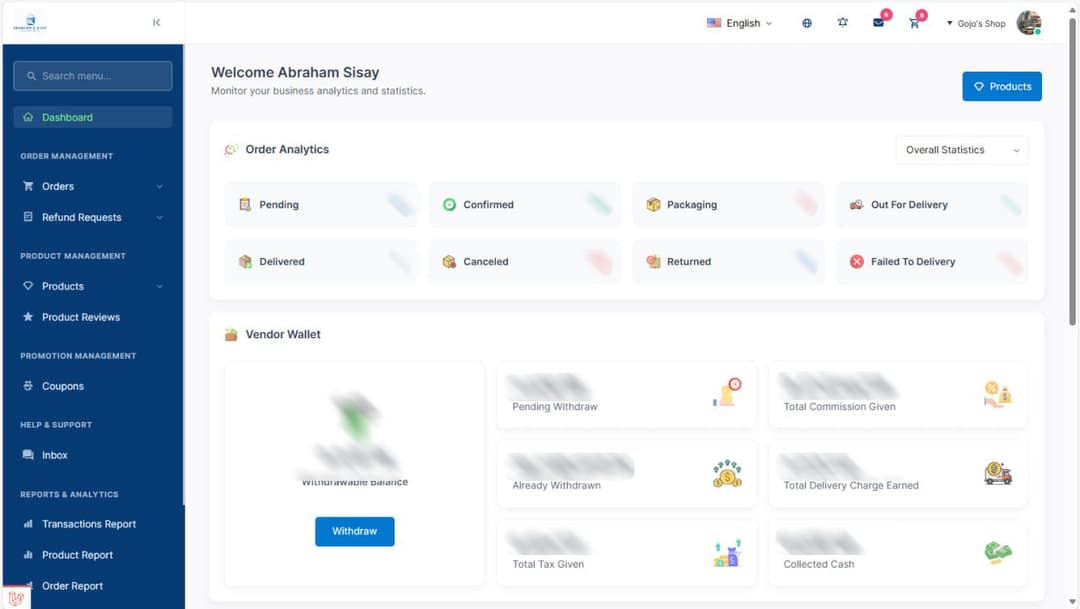Click the Transactions Report chart icon
Image resolution: width=1080 pixels, height=609 pixels.
click(x=28, y=524)
